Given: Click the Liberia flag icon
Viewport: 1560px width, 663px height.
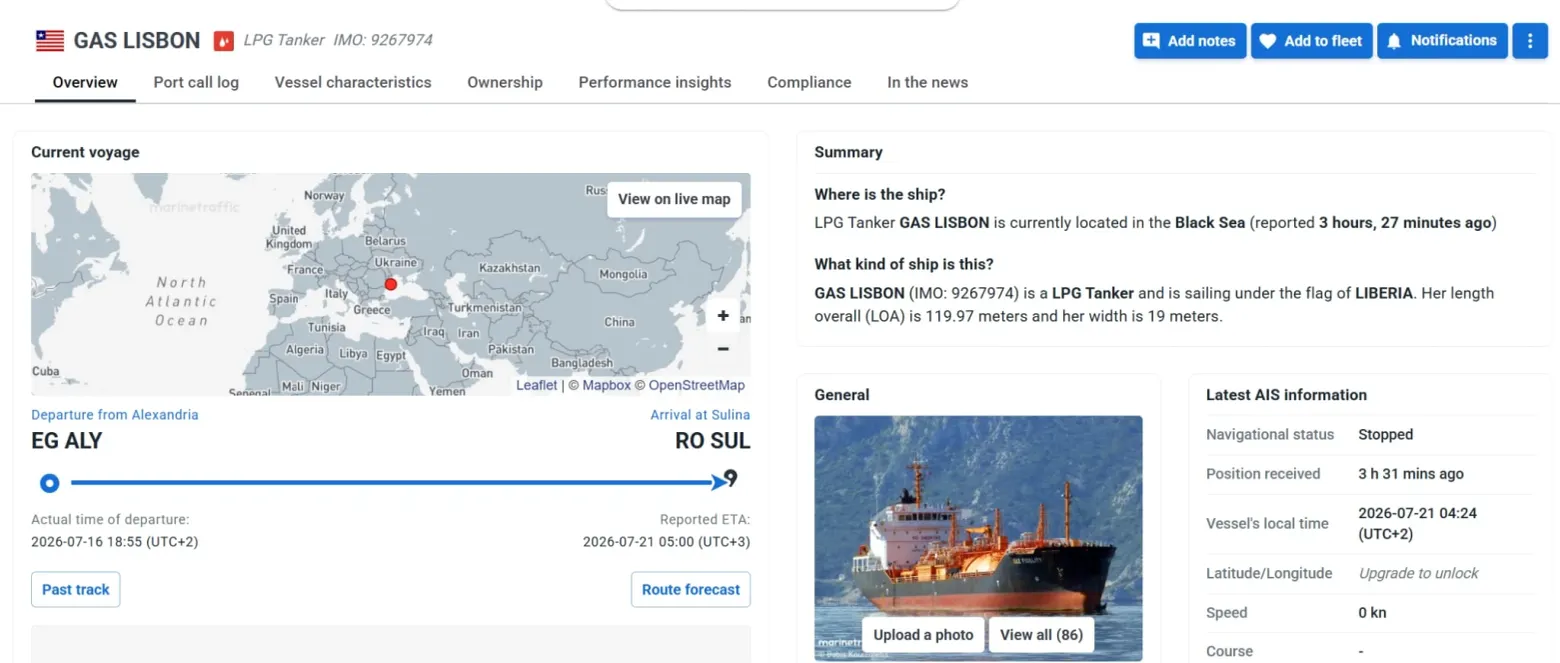Looking at the screenshot, I should click(49, 41).
